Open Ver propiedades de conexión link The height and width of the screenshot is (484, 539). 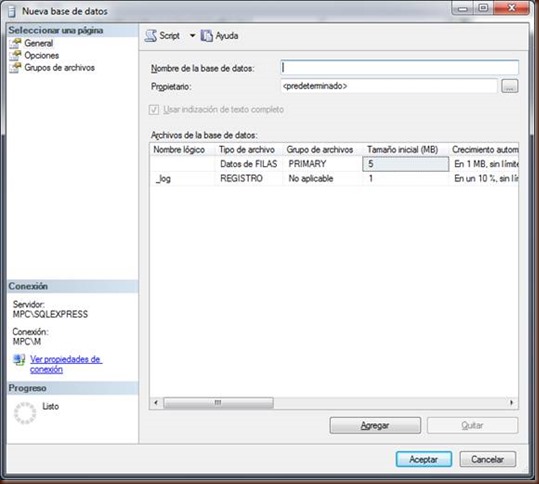tap(66, 364)
